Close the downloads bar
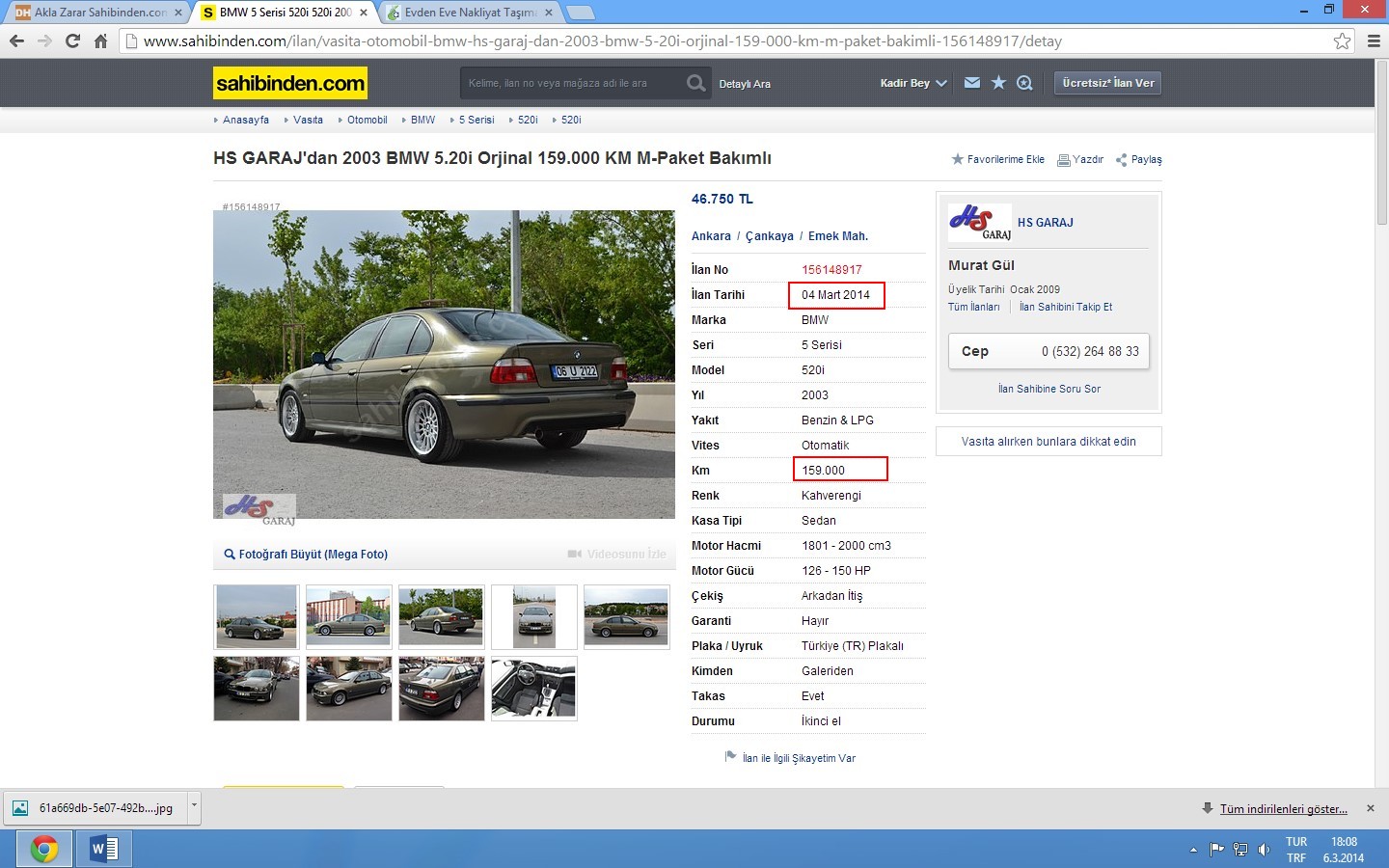1389x868 pixels. point(1371,808)
